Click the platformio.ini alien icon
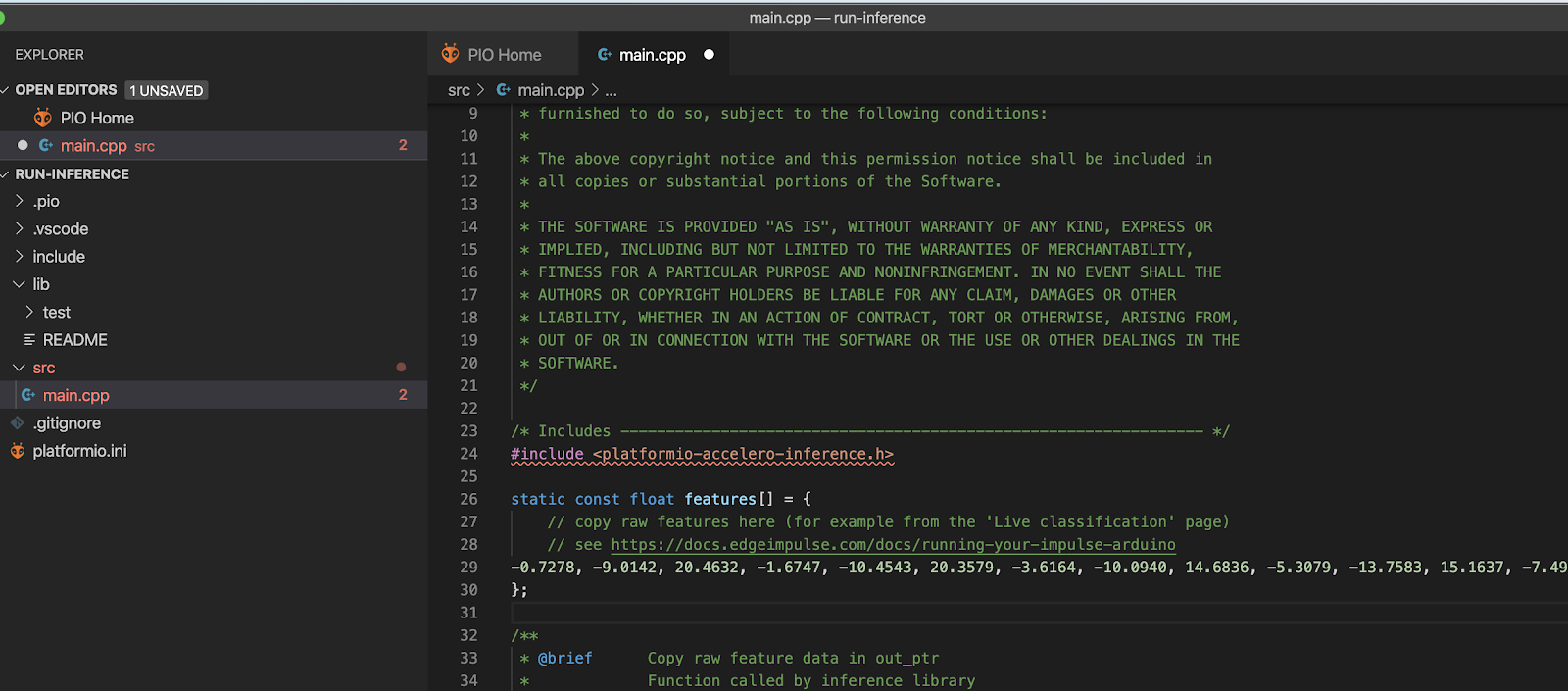1568x691 pixels. pos(17,451)
